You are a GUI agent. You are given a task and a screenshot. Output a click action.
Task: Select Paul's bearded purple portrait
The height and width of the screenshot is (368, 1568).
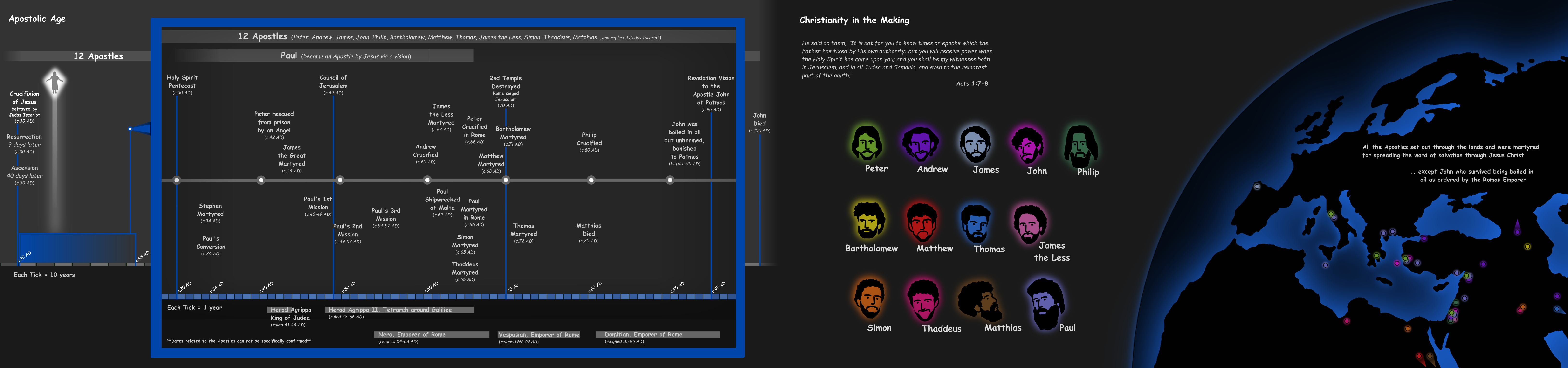coord(1046,305)
